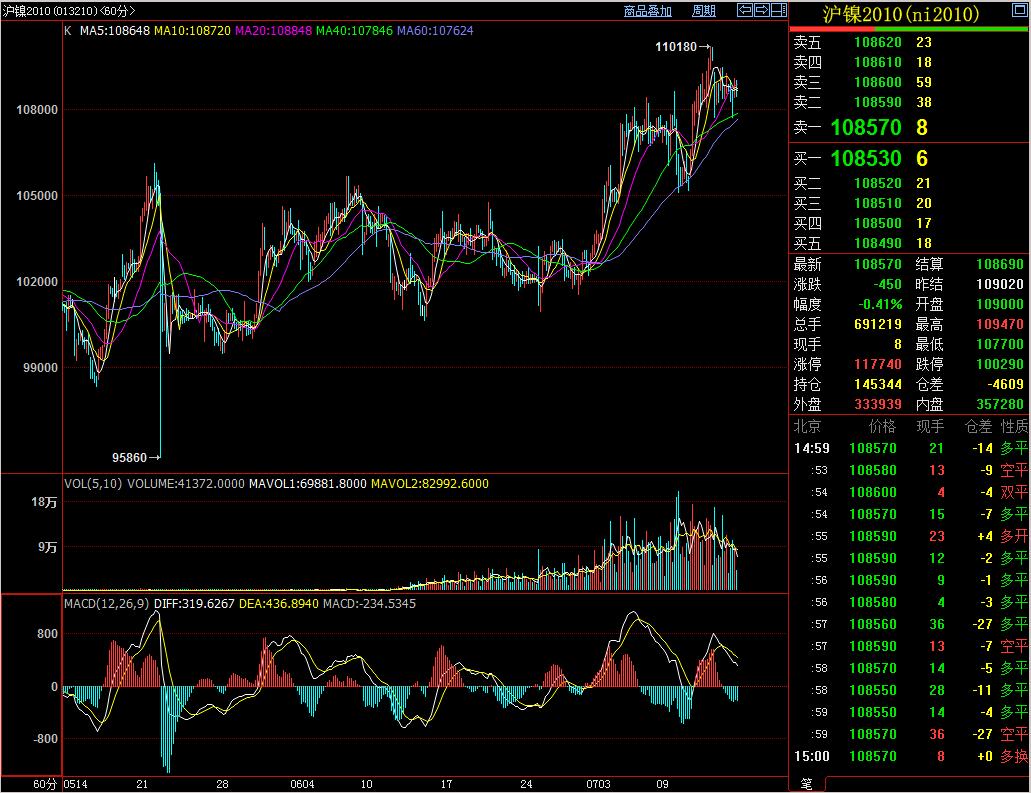Click the 0514 date label on time axis
Viewport: 1031px width, 793px height.
point(75,784)
